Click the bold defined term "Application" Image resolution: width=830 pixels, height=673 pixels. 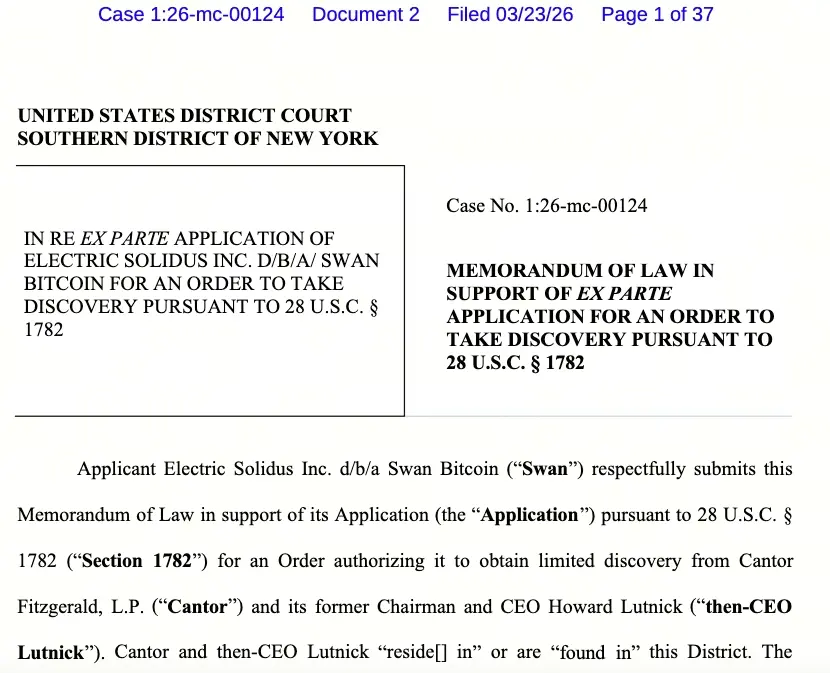529,515
